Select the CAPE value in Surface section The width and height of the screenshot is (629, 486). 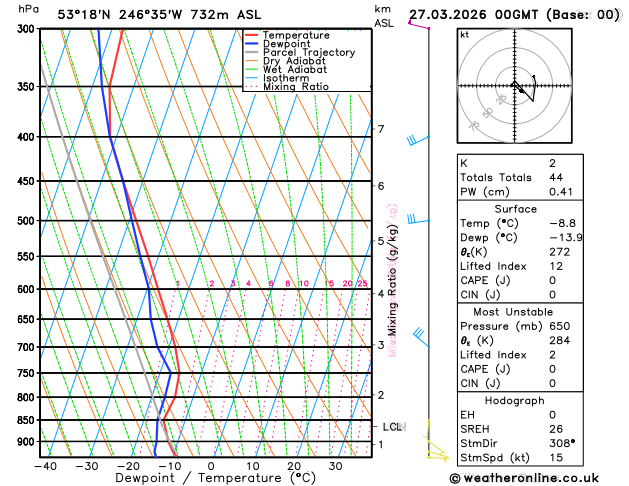click(552, 280)
